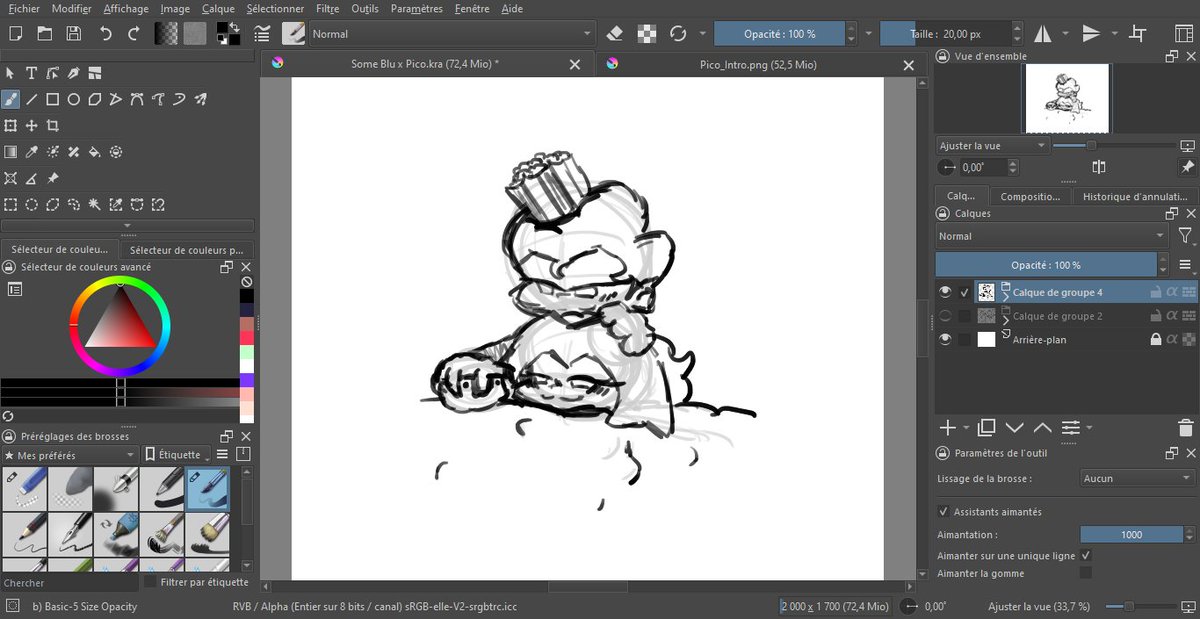Image resolution: width=1200 pixels, height=619 pixels.
Task: Open an existing document icon
Action: click(x=45, y=34)
